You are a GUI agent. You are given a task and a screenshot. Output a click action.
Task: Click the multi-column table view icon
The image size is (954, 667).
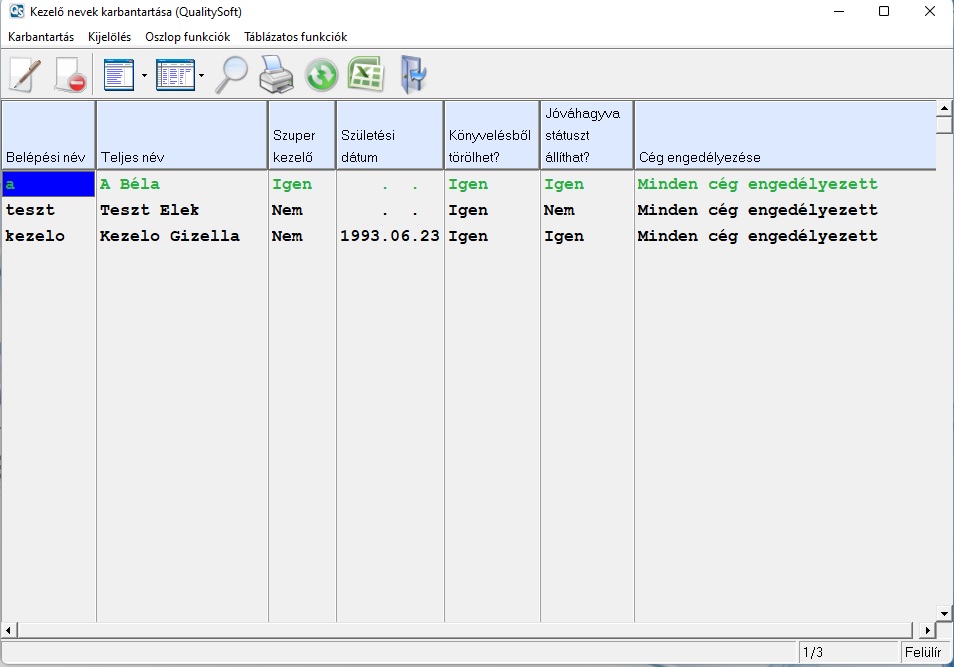coord(175,75)
